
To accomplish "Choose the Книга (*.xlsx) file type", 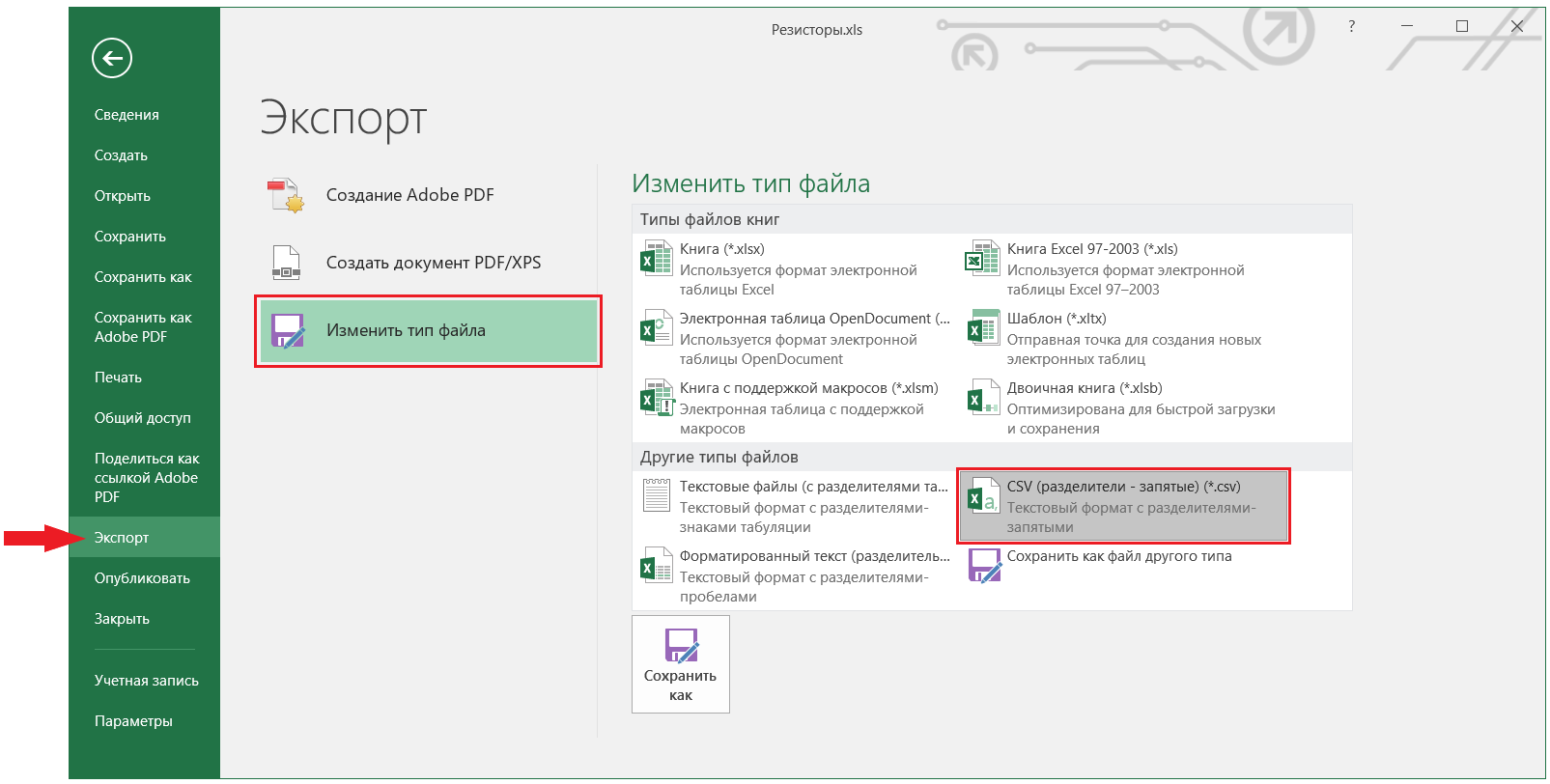I will click(x=796, y=269).
